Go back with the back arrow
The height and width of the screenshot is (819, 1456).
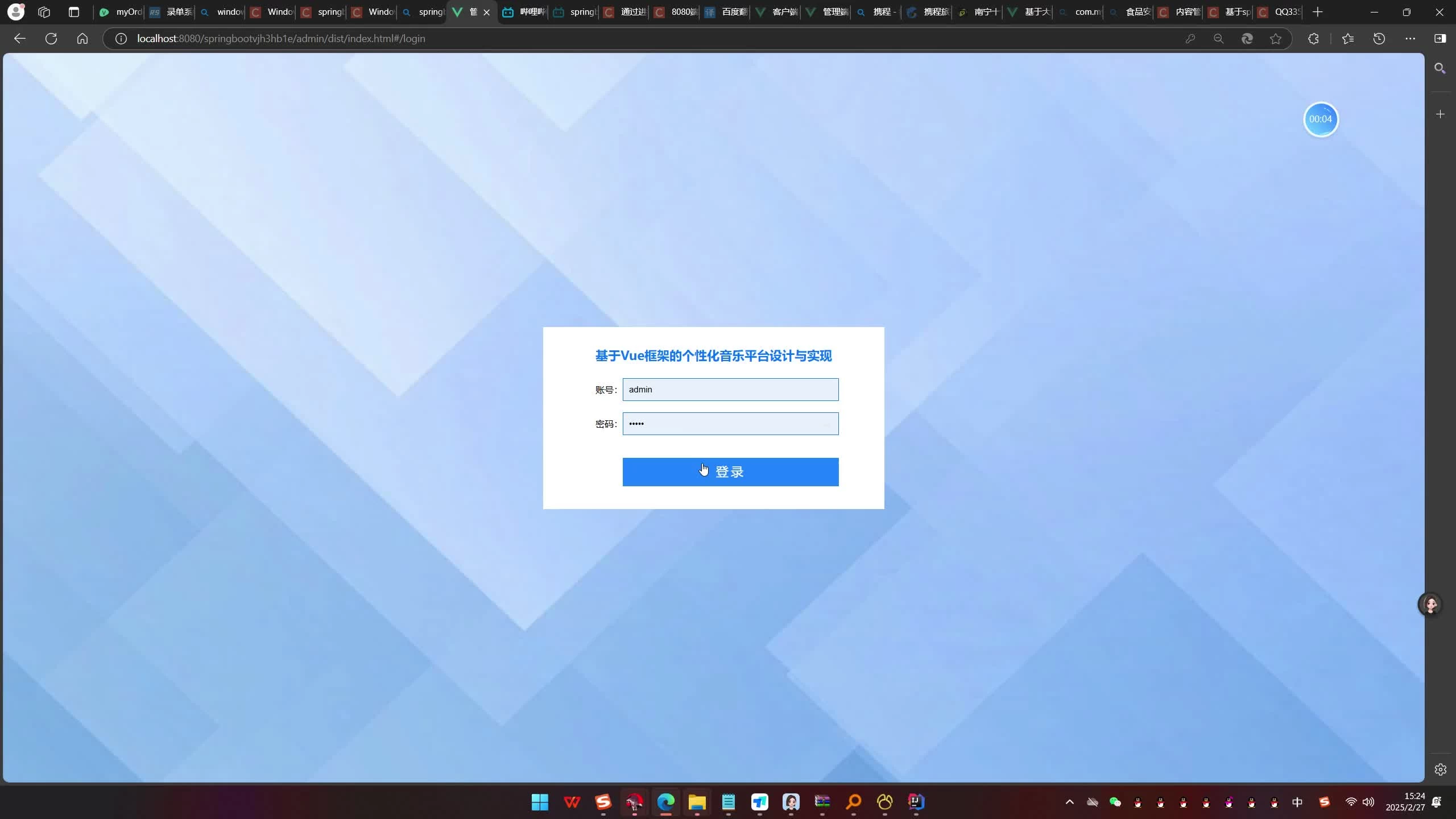tap(20, 39)
